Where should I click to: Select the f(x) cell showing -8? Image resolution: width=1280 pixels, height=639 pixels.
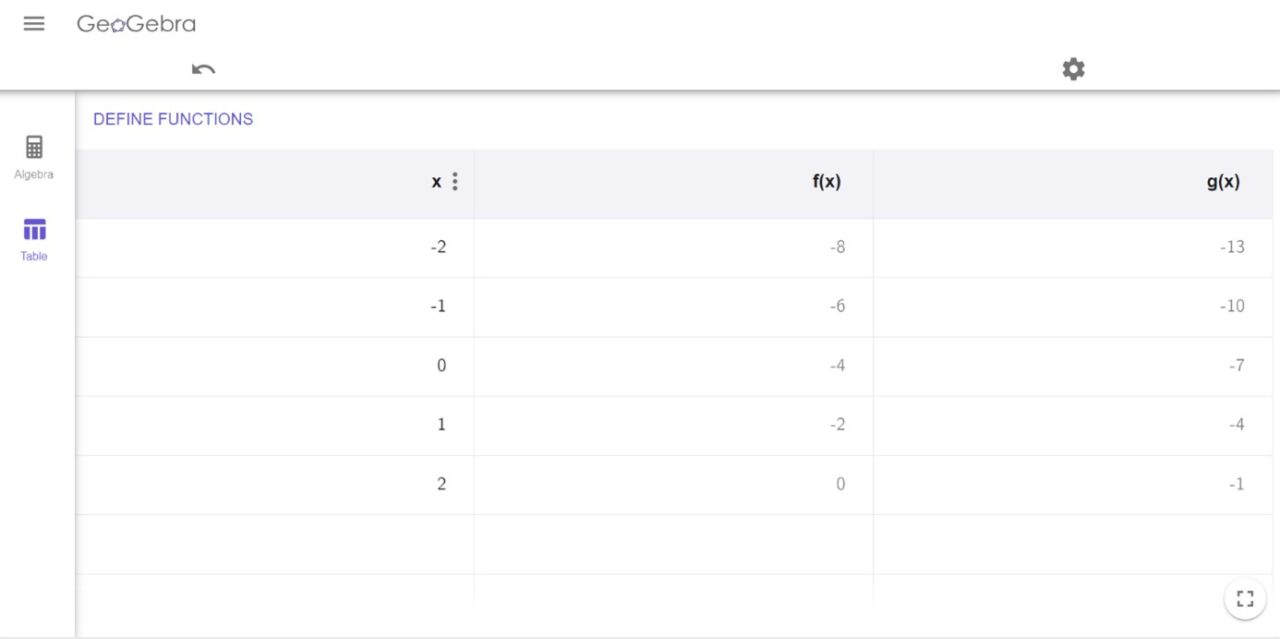[x=837, y=247]
